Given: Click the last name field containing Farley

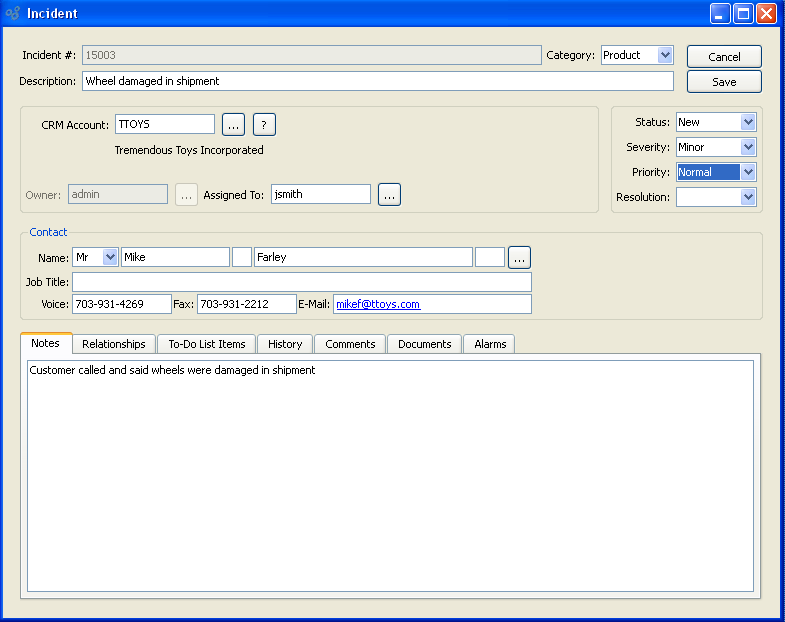Looking at the screenshot, I should [363, 257].
